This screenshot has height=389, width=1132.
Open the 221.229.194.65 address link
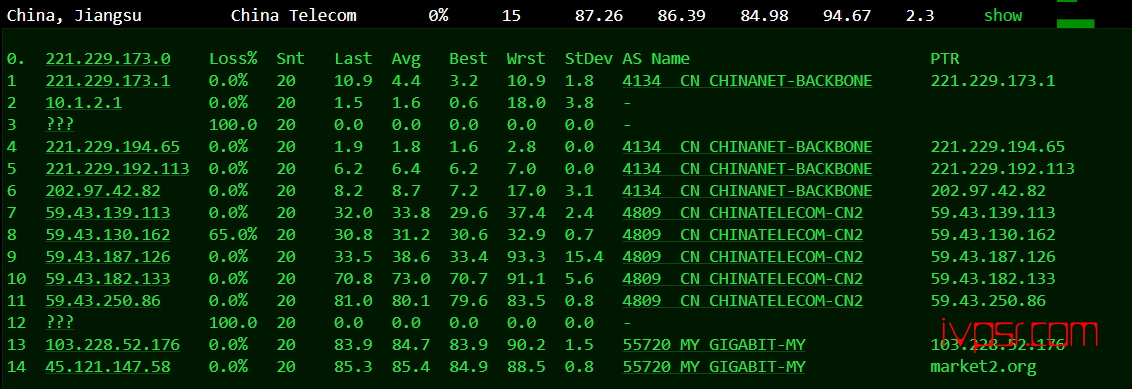click(x=113, y=147)
